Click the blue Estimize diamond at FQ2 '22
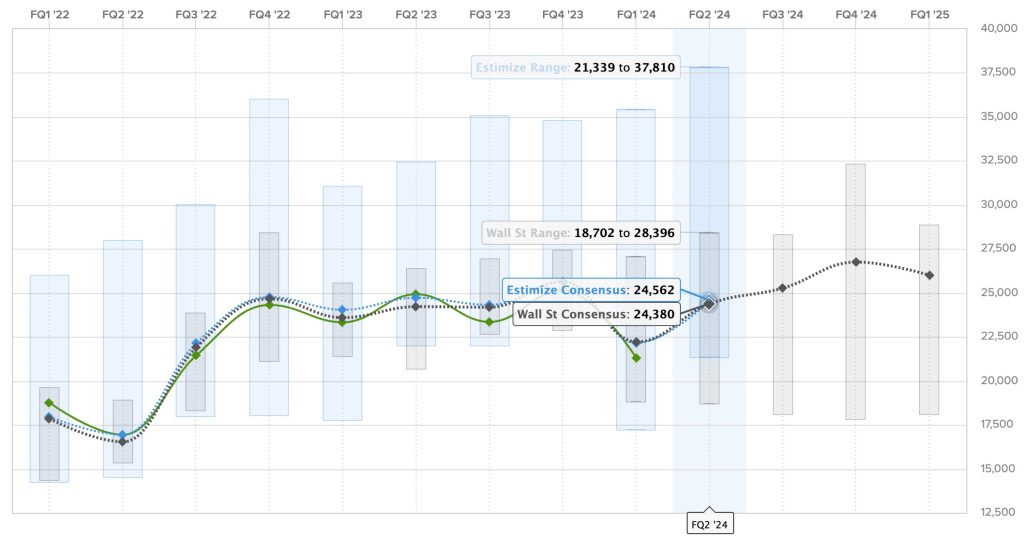 123,435
